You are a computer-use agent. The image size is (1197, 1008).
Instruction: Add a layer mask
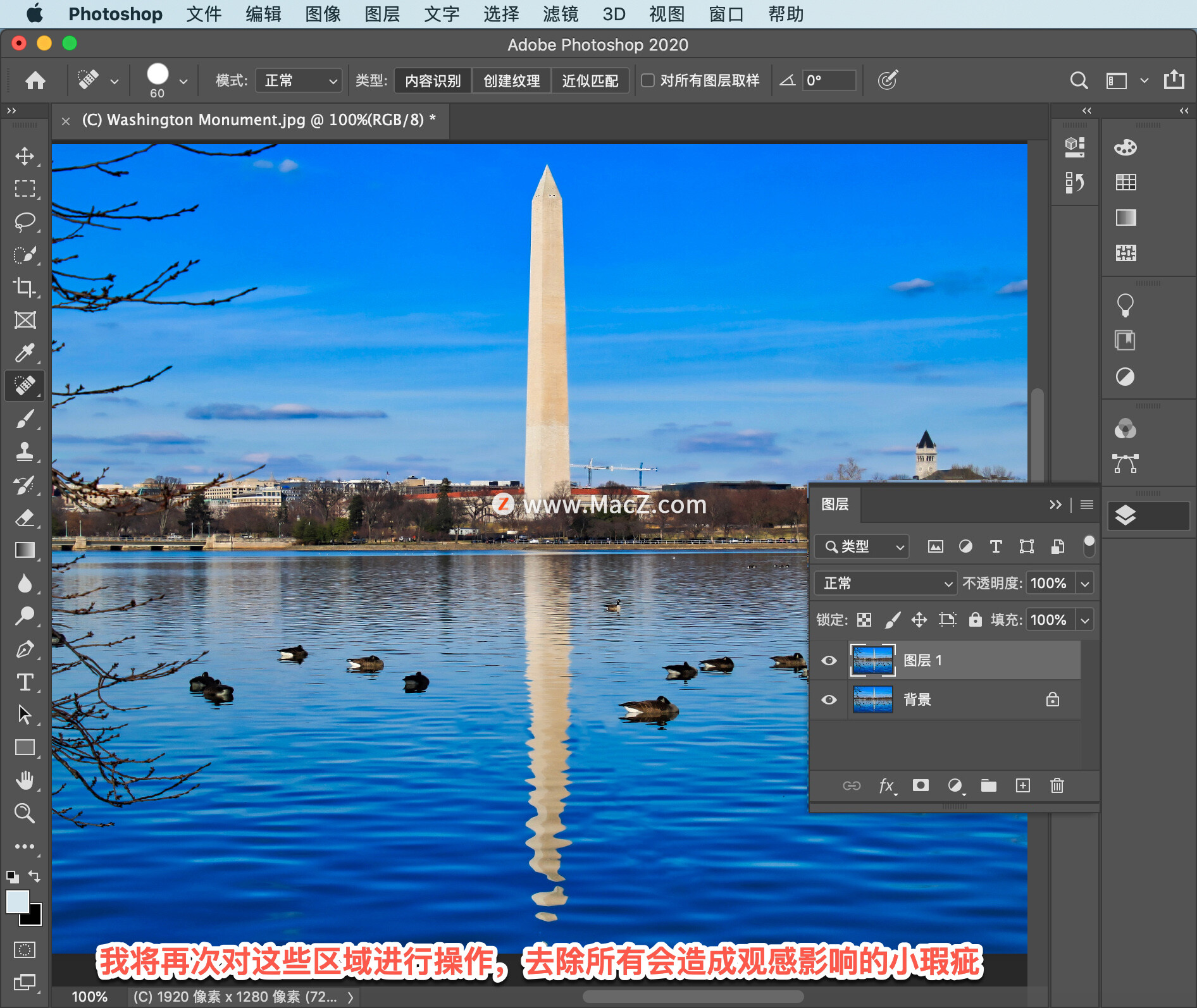click(x=921, y=785)
